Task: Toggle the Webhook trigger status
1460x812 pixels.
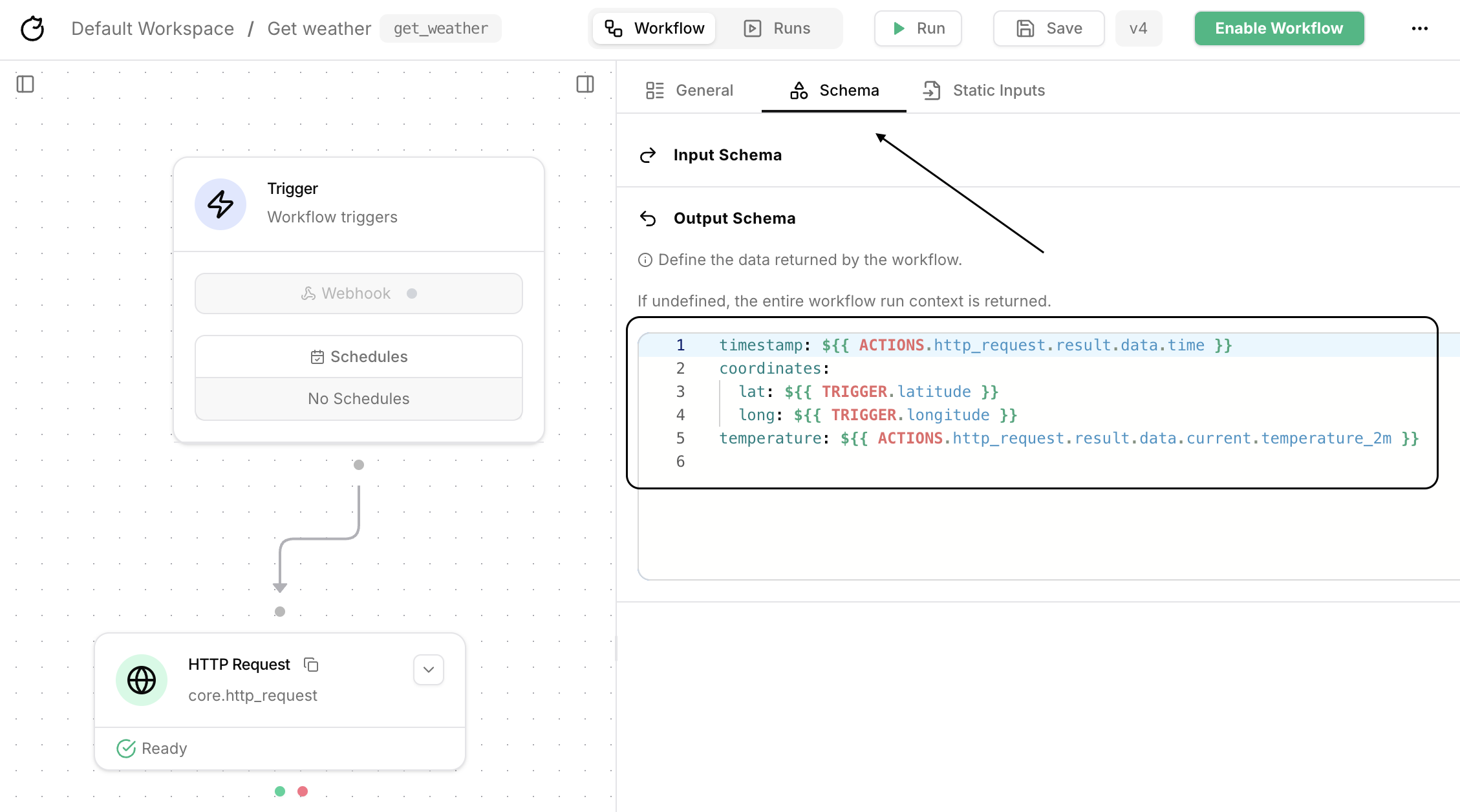Action: coord(412,294)
